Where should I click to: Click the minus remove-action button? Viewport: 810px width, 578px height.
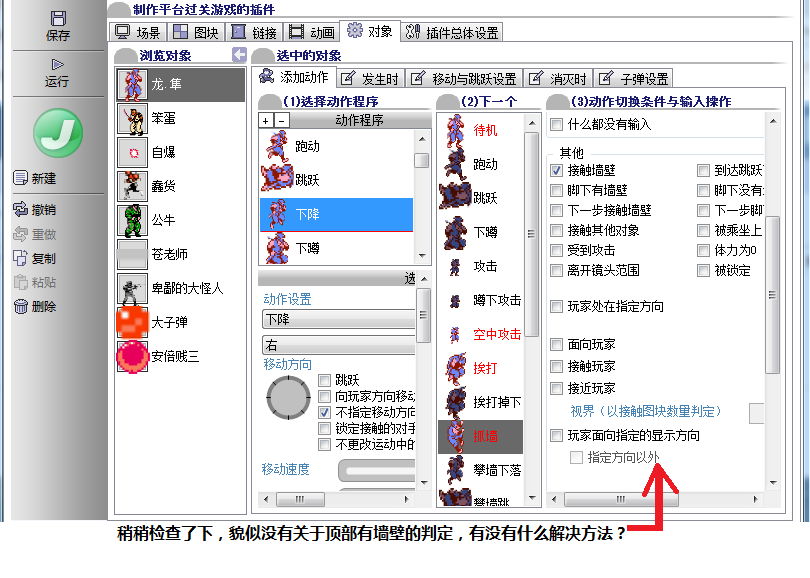281,120
